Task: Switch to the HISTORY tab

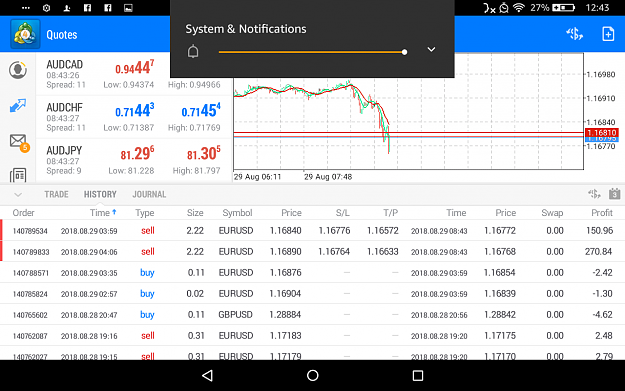Action: click(100, 194)
